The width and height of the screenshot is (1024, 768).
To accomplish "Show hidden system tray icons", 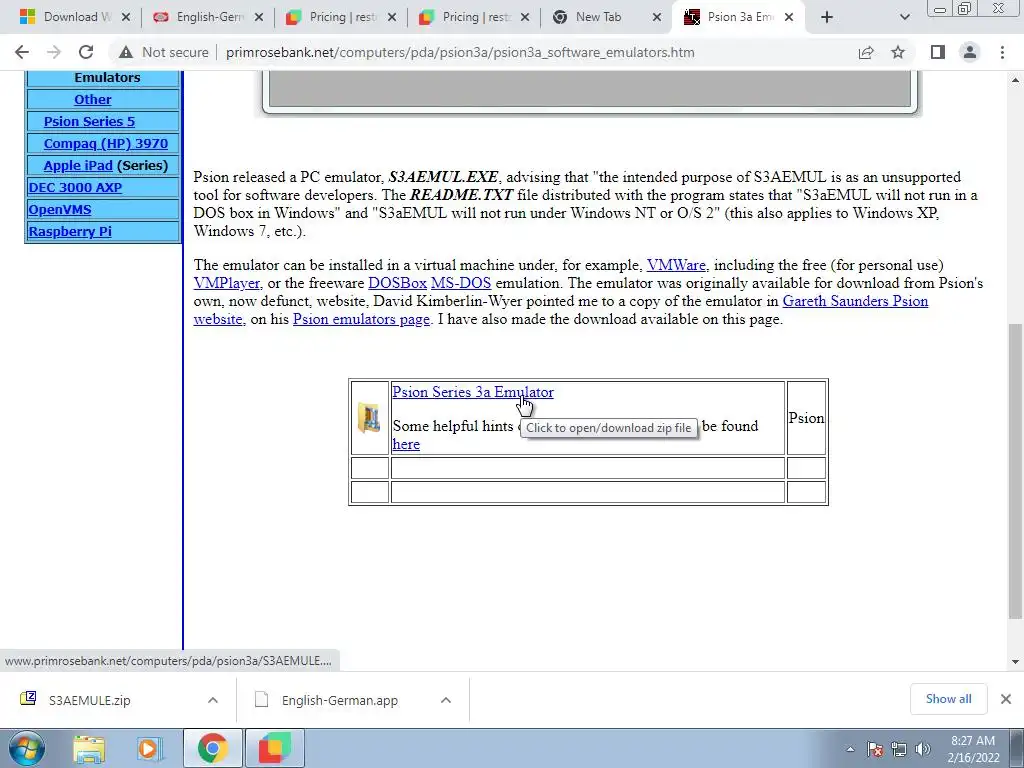I will click(850, 750).
